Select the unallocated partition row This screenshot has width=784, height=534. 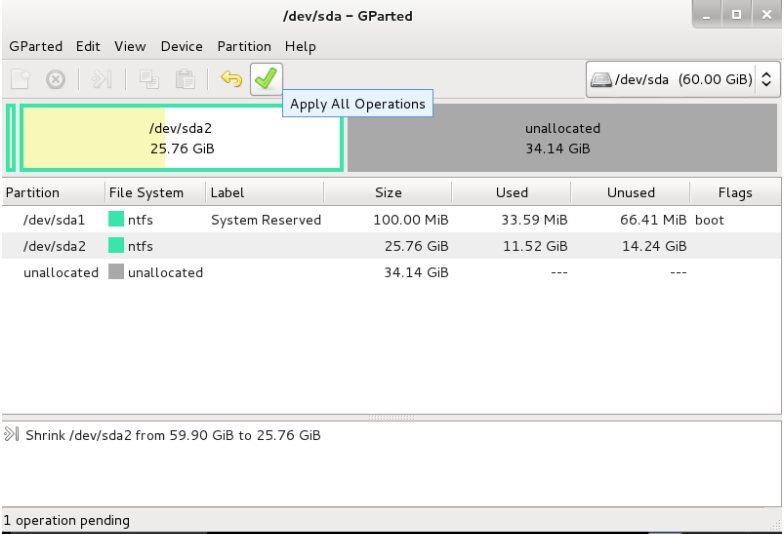[x=391, y=272]
